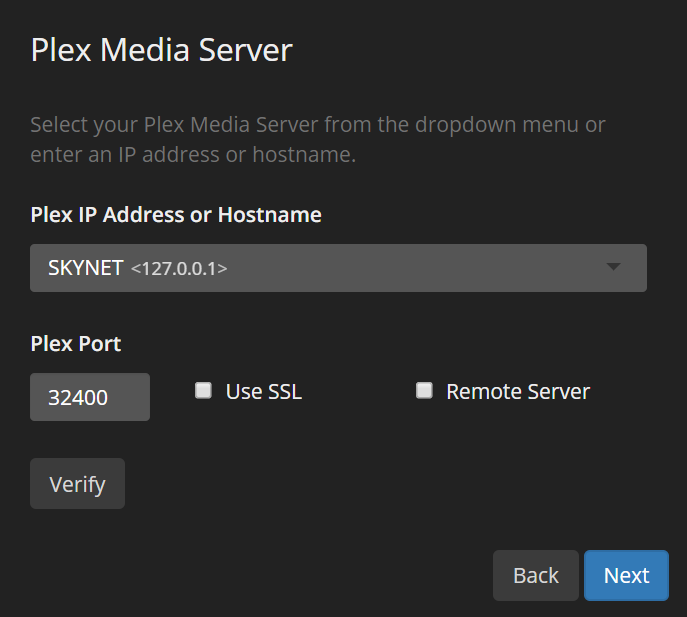Click the 32400 port number value
Image resolution: width=687 pixels, height=617 pixels.
click(78, 398)
